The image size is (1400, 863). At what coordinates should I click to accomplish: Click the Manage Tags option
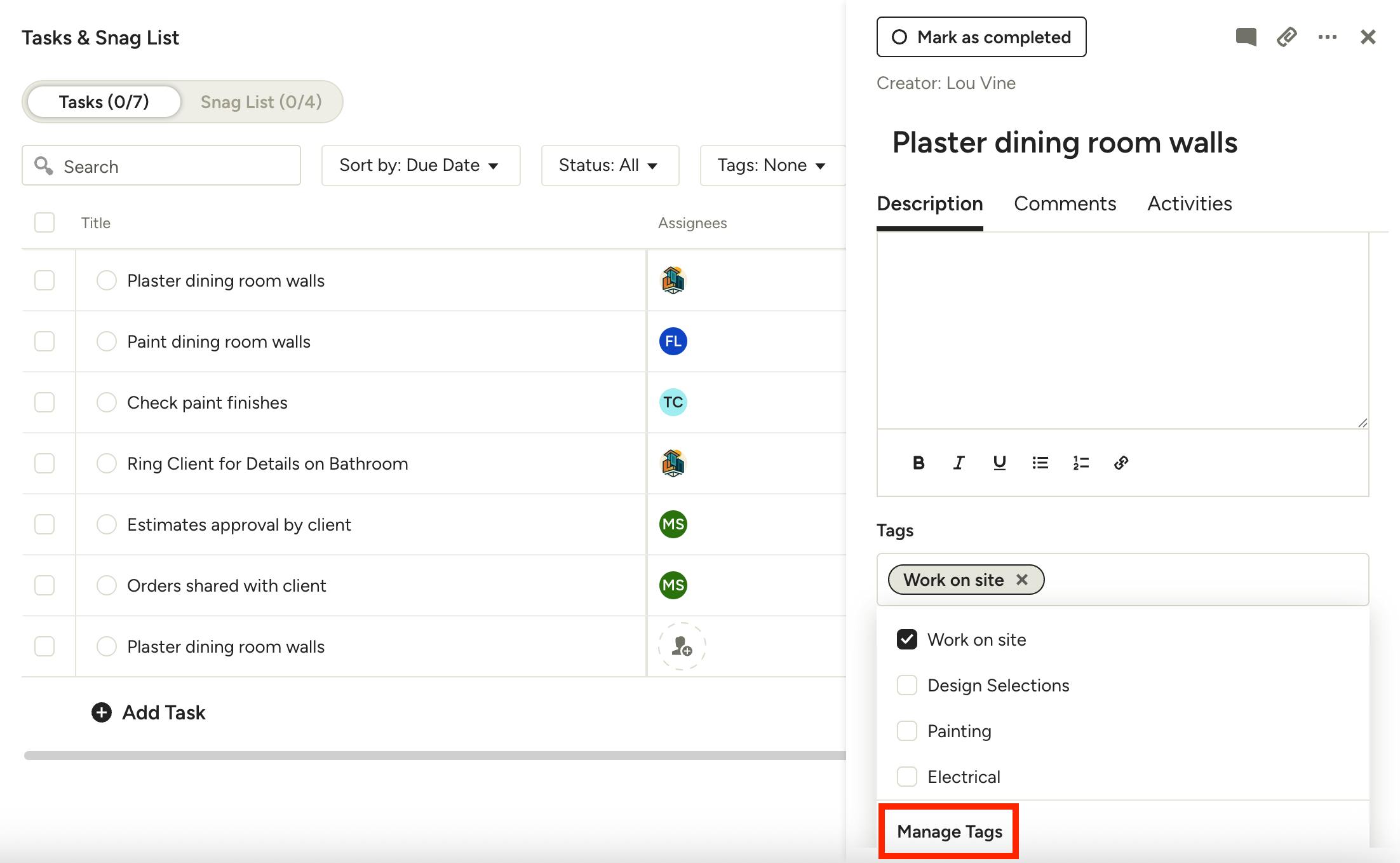[x=950, y=831]
